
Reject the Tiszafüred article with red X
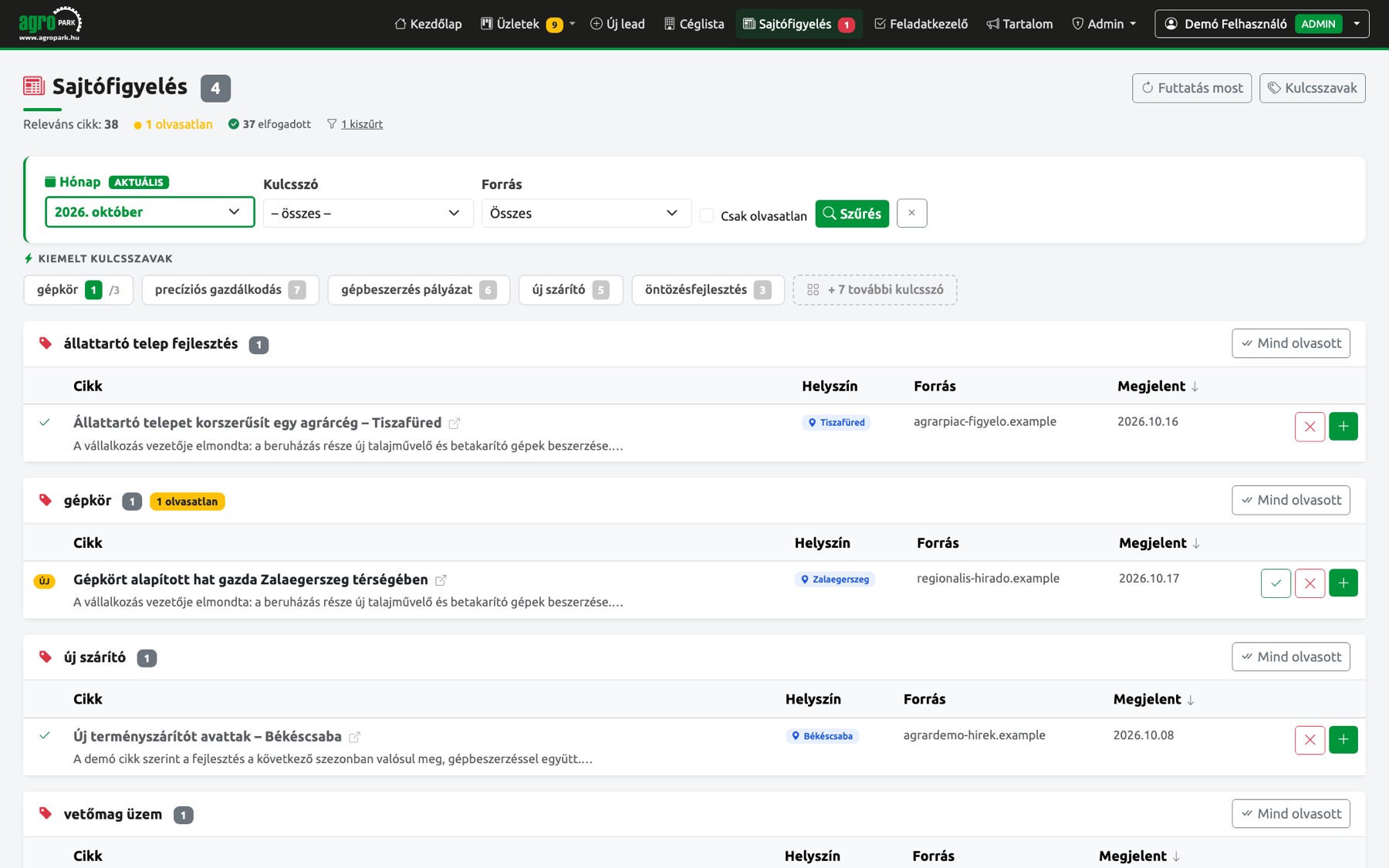pos(1310,427)
